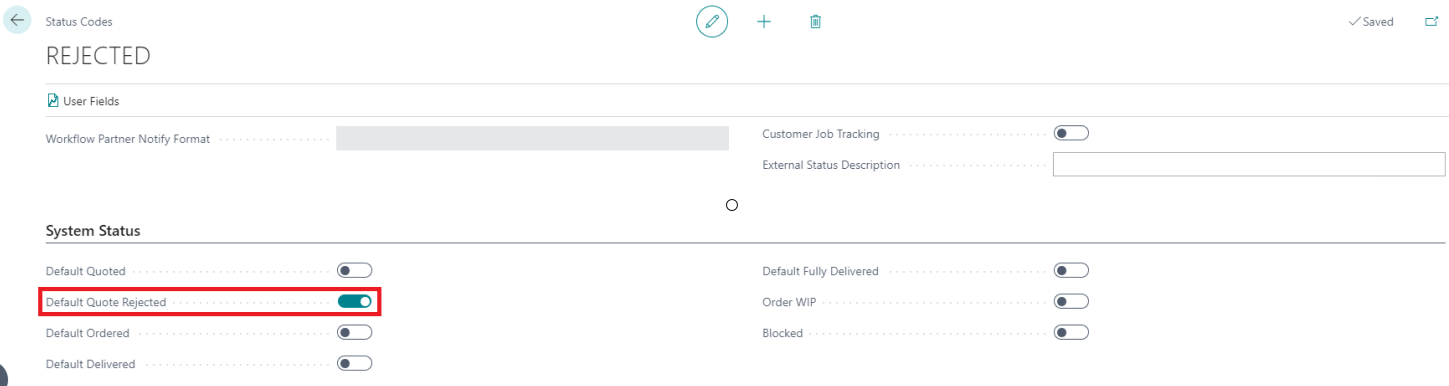Go back using the arrow icon

click(18, 20)
